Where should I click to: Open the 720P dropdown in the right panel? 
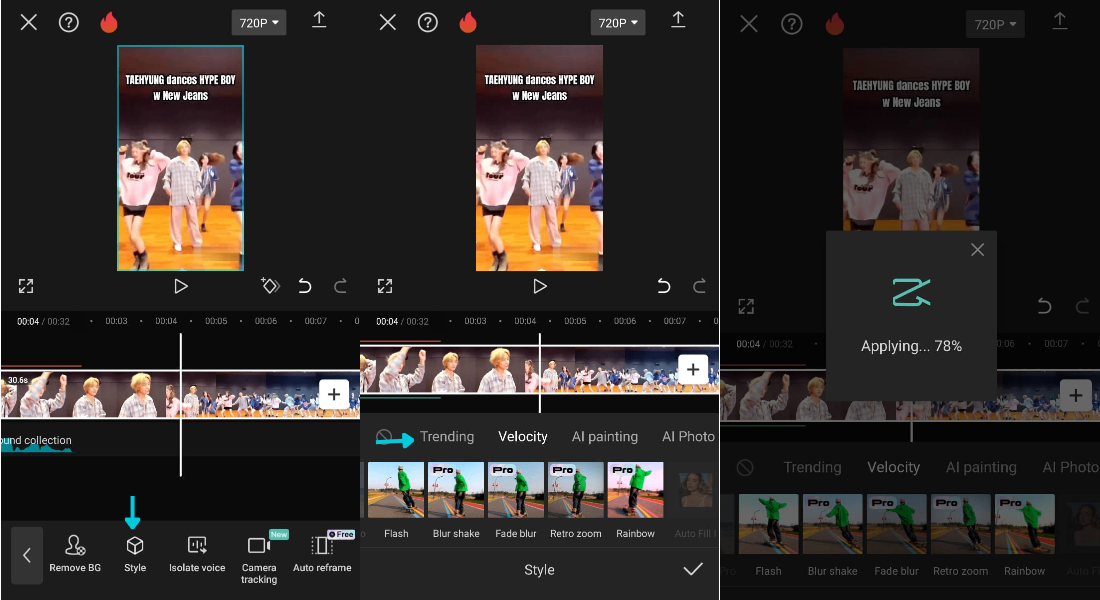coord(995,25)
